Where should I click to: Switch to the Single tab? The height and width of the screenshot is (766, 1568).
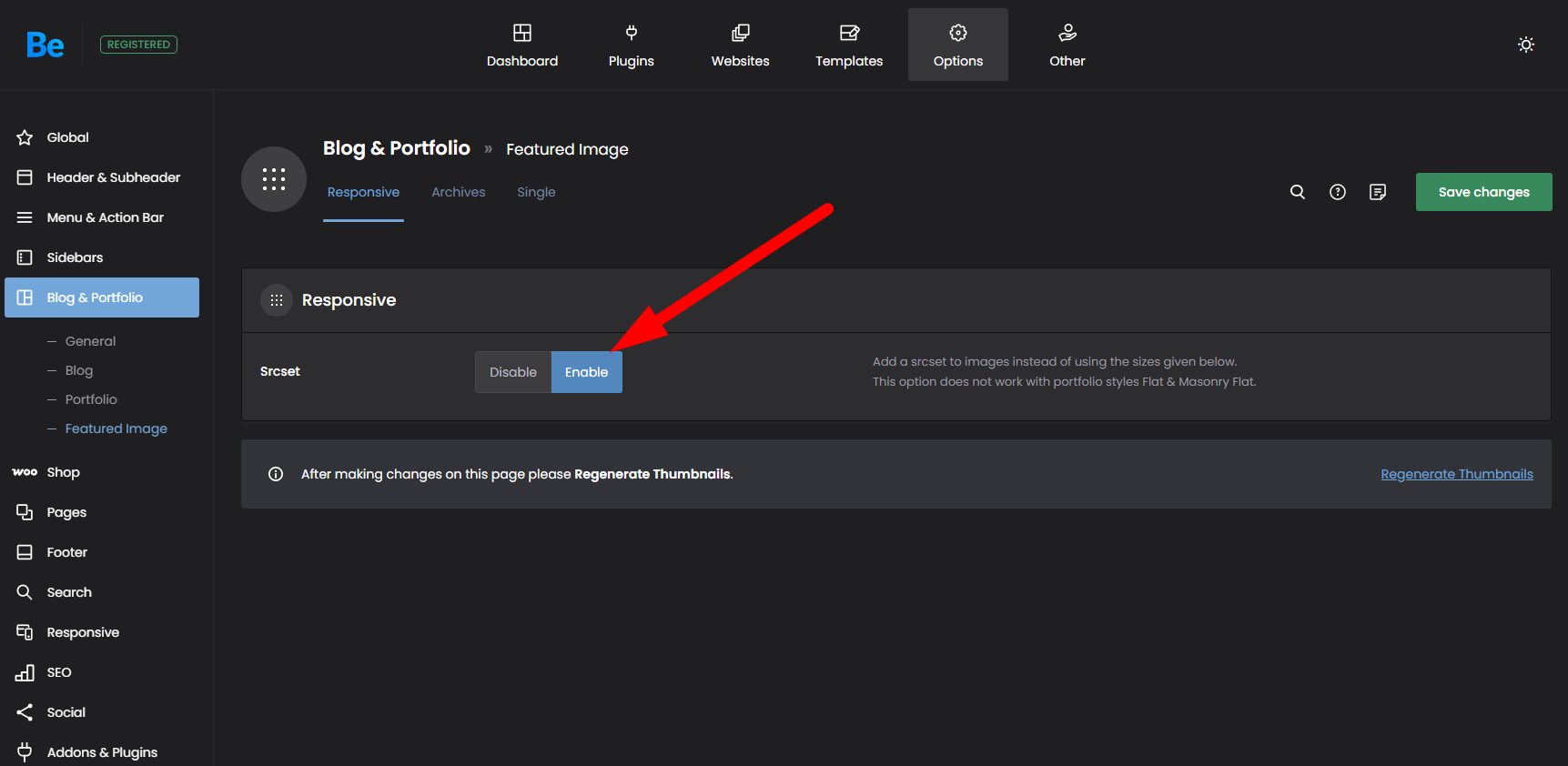tap(536, 192)
